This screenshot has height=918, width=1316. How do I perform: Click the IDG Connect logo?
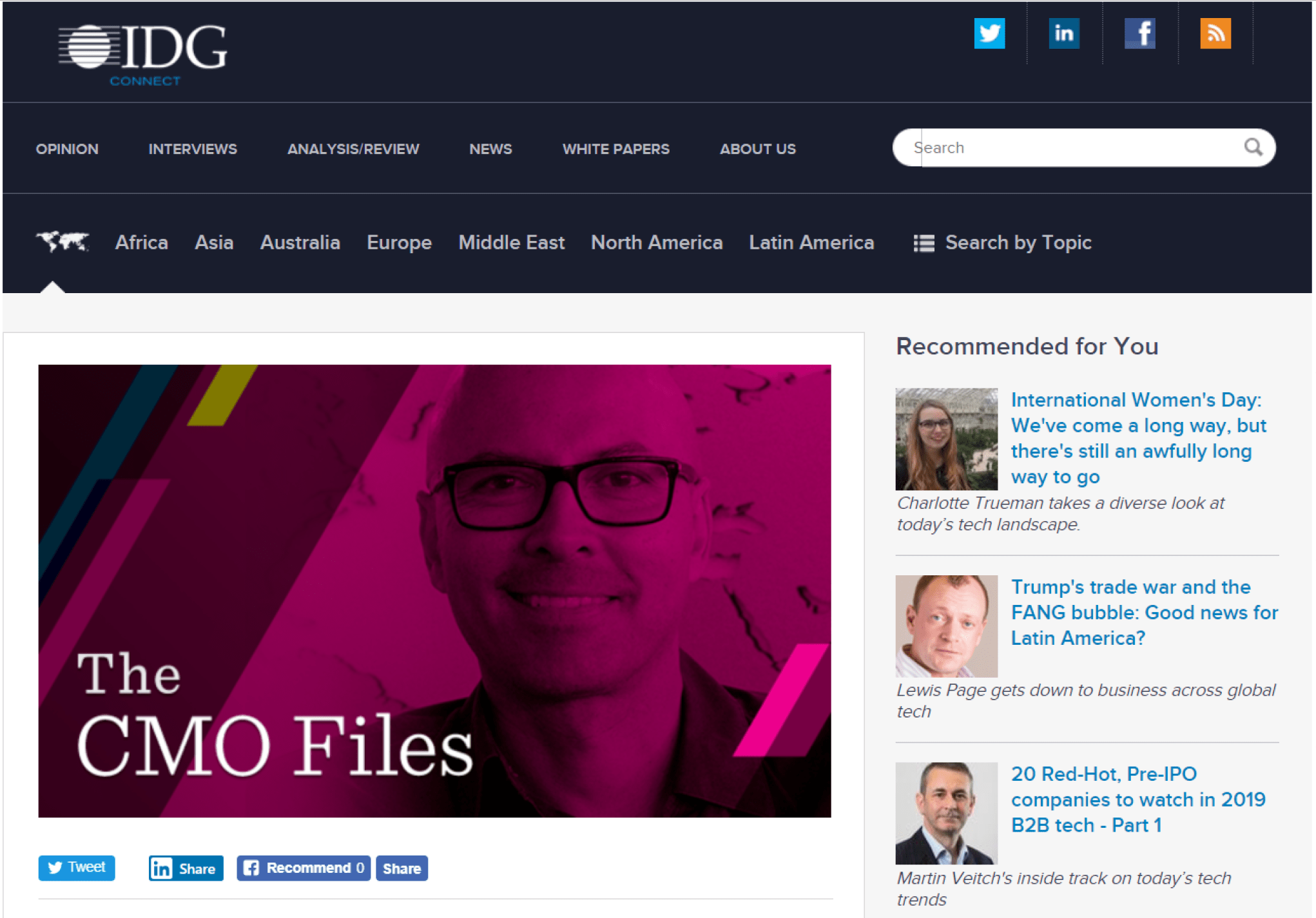click(143, 54)
